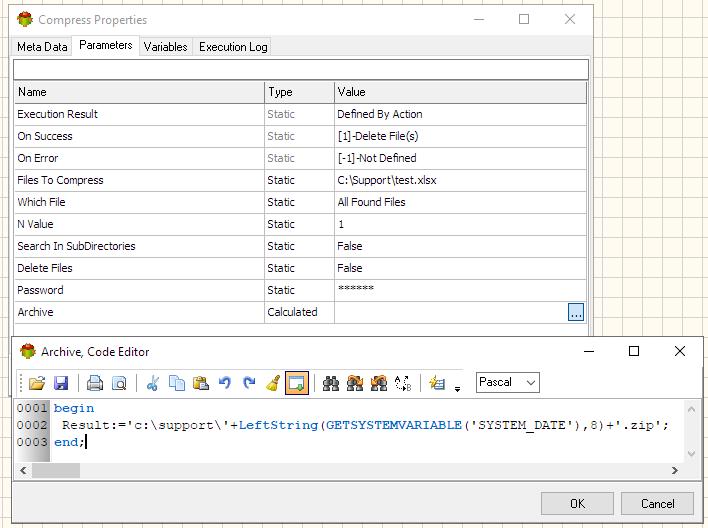Place cursor on 'begin' code line

click(x=74, y=408)
